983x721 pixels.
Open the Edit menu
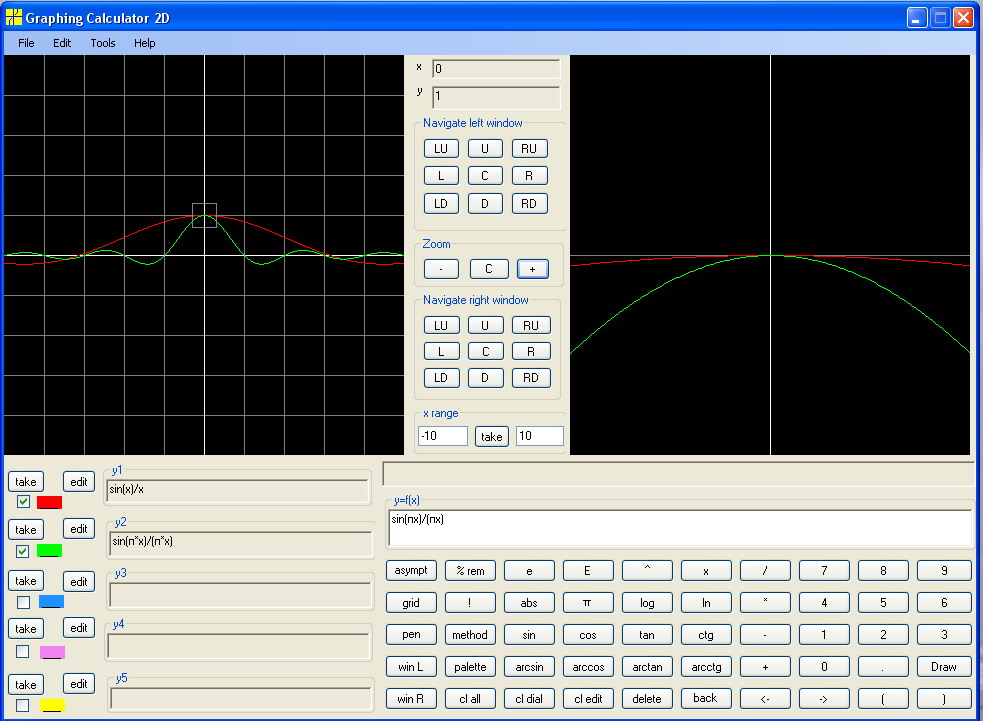click(61, 43)
